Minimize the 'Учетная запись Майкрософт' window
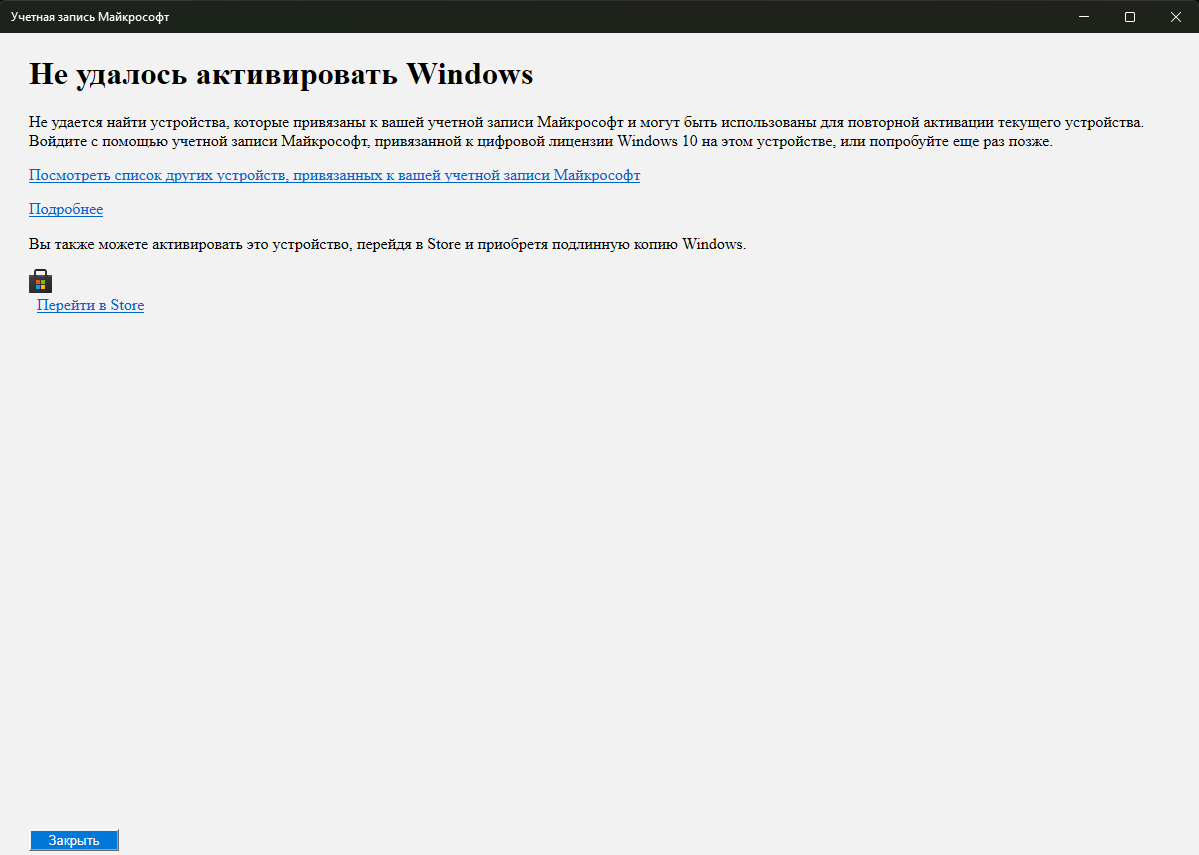 1084,17
